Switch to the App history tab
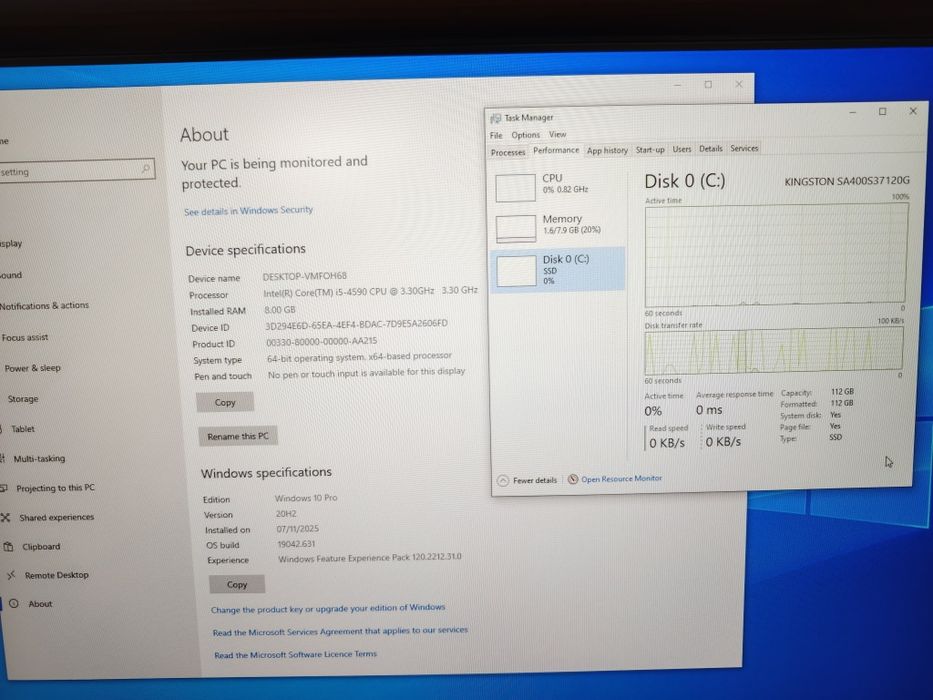Screen dimensions: 933x700 pyautogui.click(x=607, y=151)
